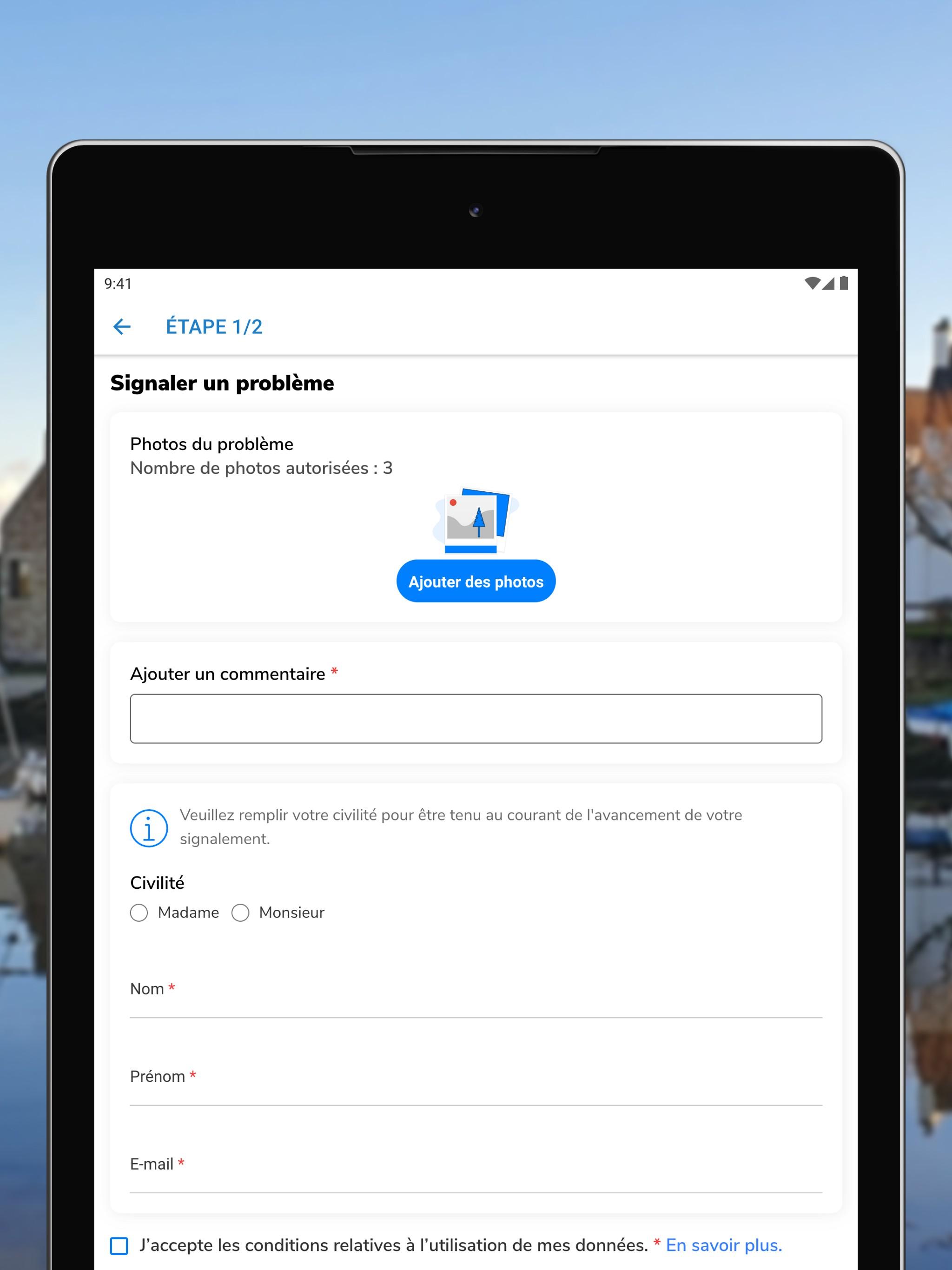Tap the back arrow in header
The width and height of the screenshot is (952, 1270).
(122, 327)
